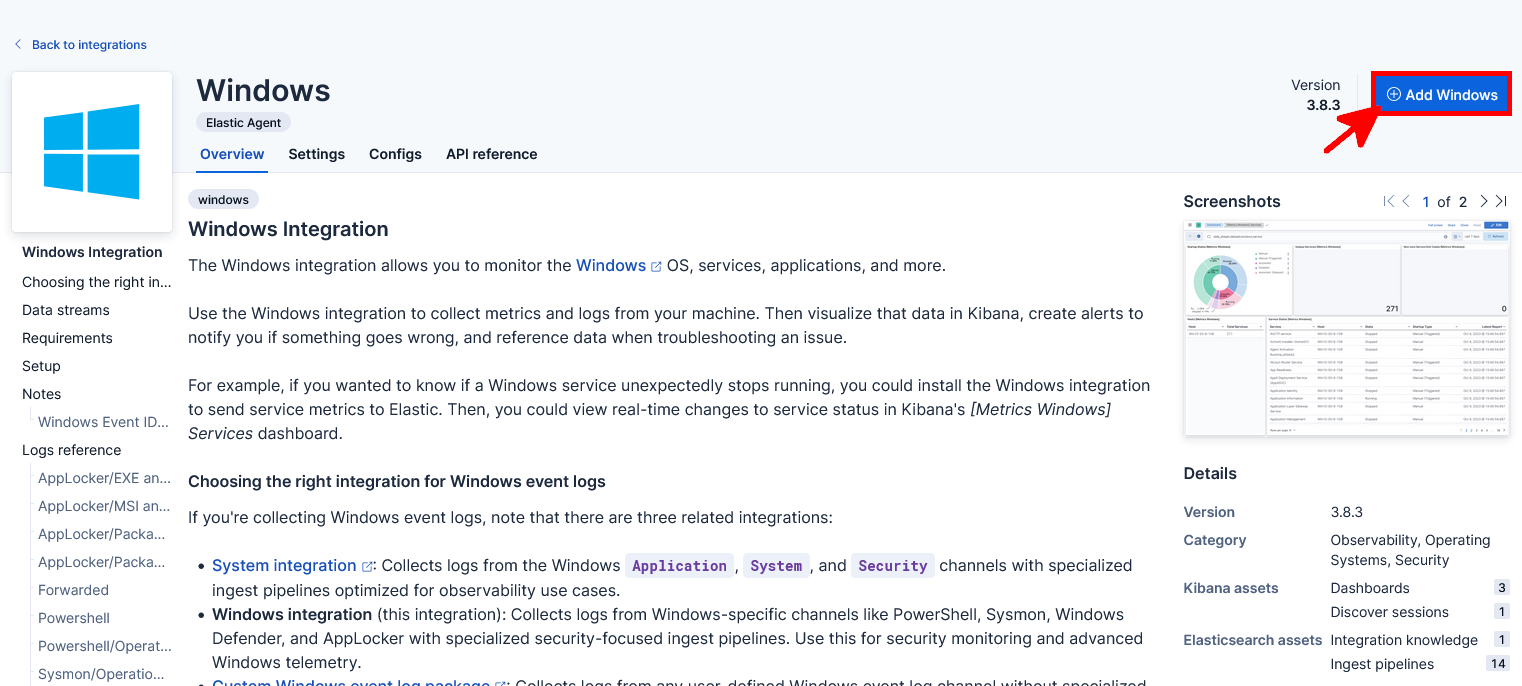Viewport: 1522px width, 686px height.
Task: Click the Windows page title
Action: tap(263, 91)
